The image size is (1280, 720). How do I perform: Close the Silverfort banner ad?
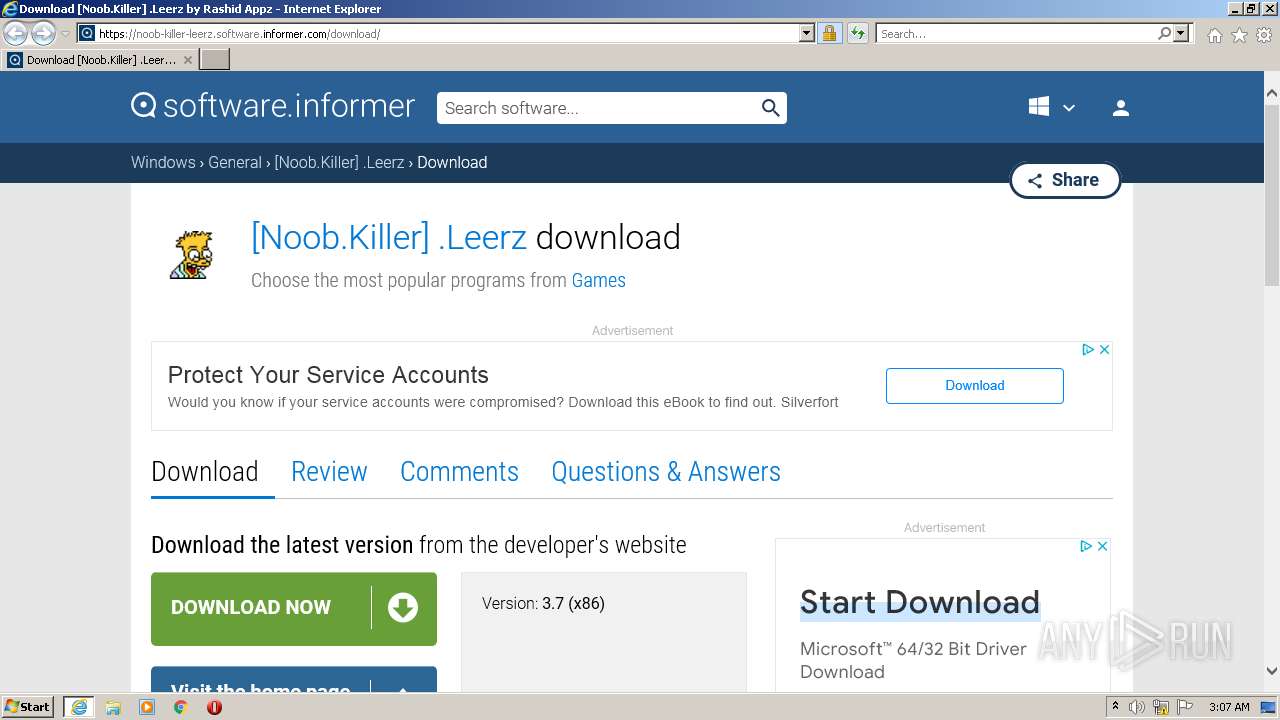click(x=1104, y=349)
